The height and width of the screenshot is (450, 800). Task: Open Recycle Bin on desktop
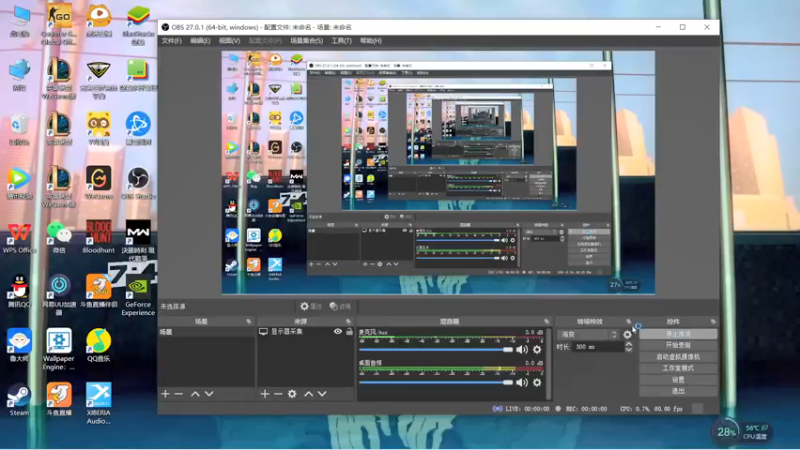click(x=19, y=129)
